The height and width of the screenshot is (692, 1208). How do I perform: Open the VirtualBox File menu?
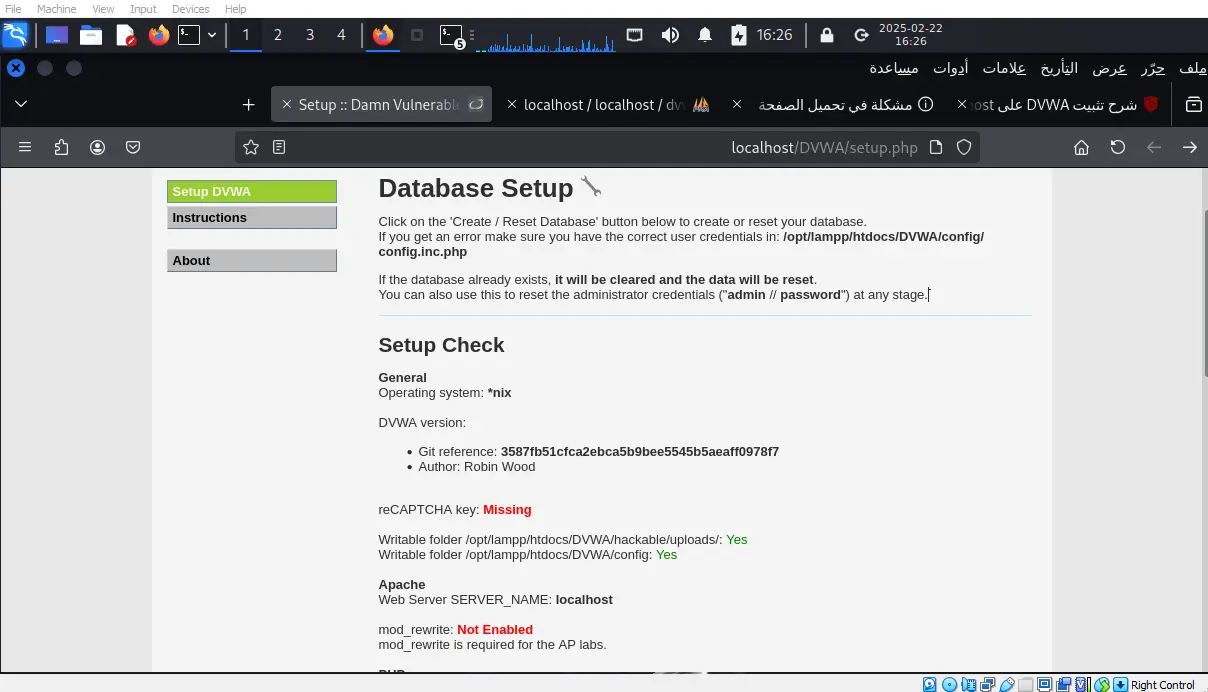(13, 9)
